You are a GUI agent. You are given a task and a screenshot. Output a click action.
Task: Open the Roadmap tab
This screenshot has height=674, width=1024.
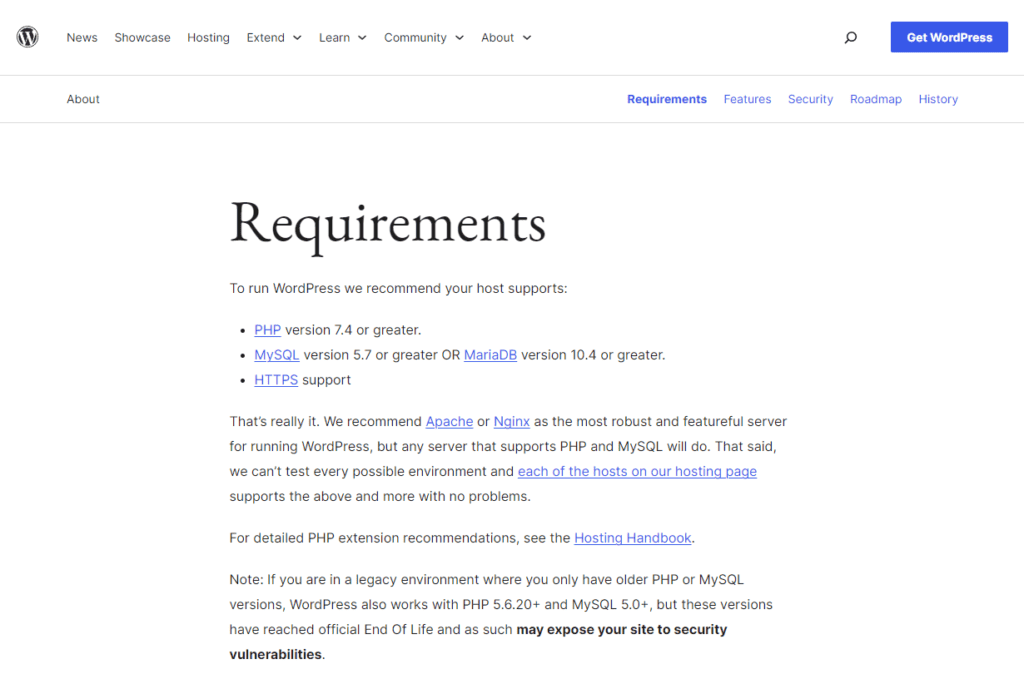click(875, 99)
